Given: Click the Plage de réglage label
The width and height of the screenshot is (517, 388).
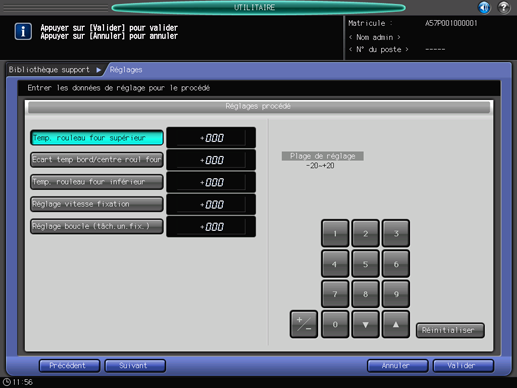Looking at the screenshot, I should [322, 156].
